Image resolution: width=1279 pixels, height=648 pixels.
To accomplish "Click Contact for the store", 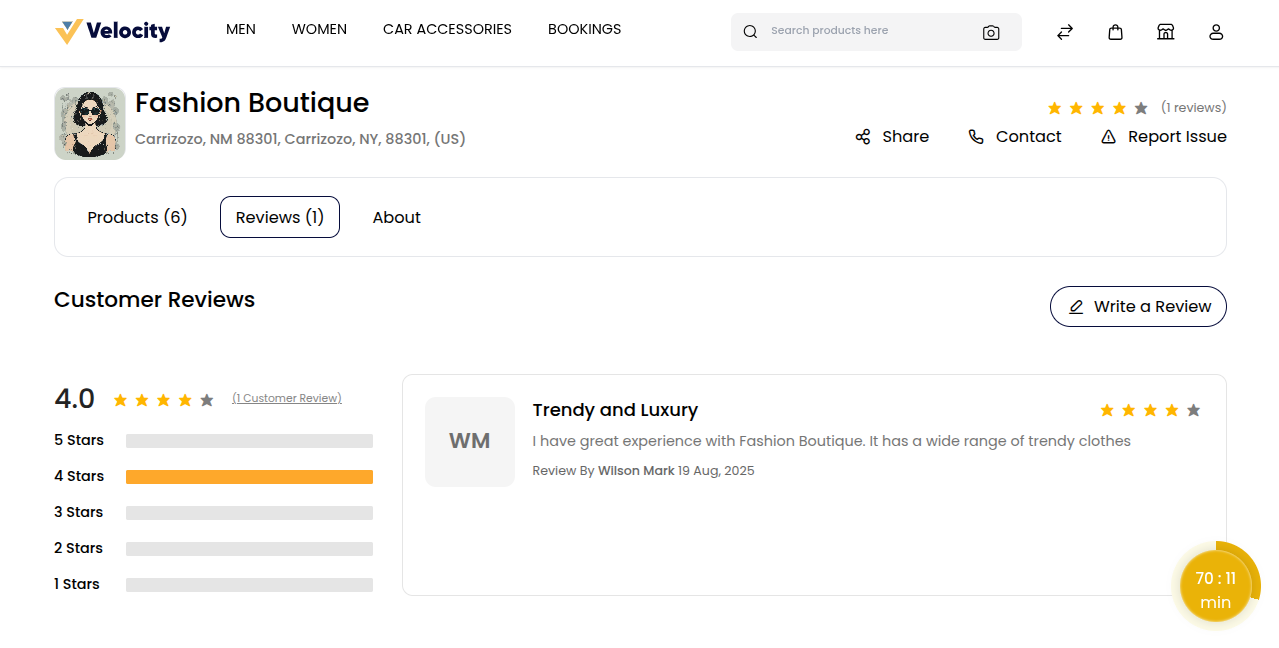I will [x=1015, y=137].
